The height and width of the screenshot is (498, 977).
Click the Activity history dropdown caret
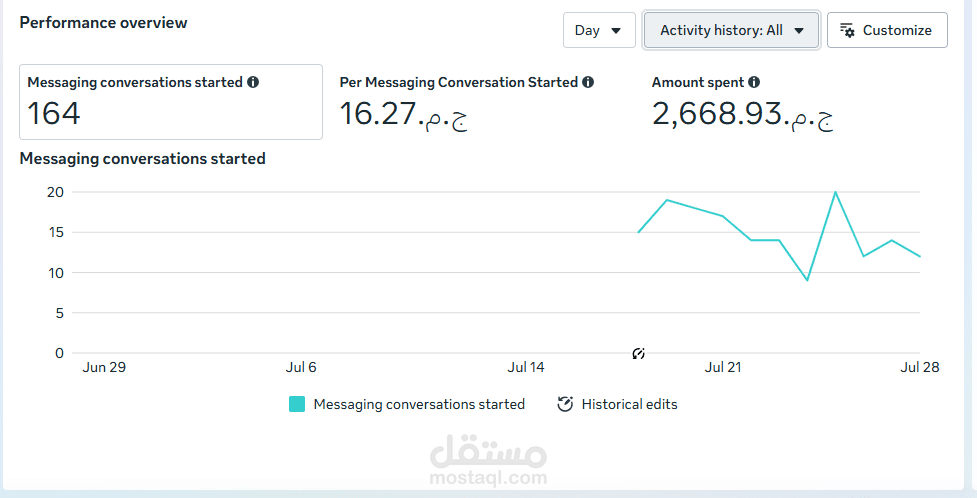point(799,31)
